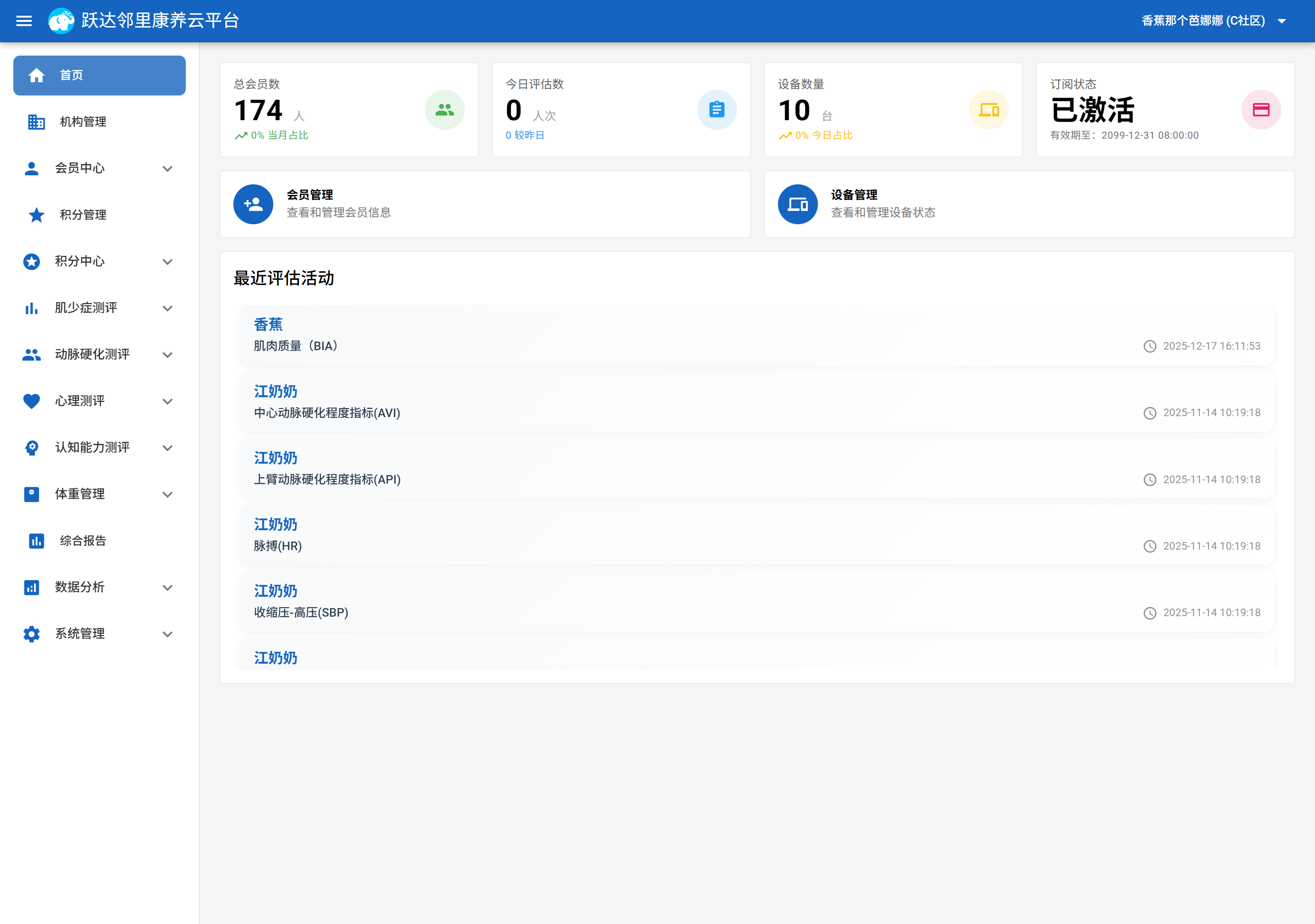
Task: Open the 综合报告 menu item
Action: (x=99, y=541)
